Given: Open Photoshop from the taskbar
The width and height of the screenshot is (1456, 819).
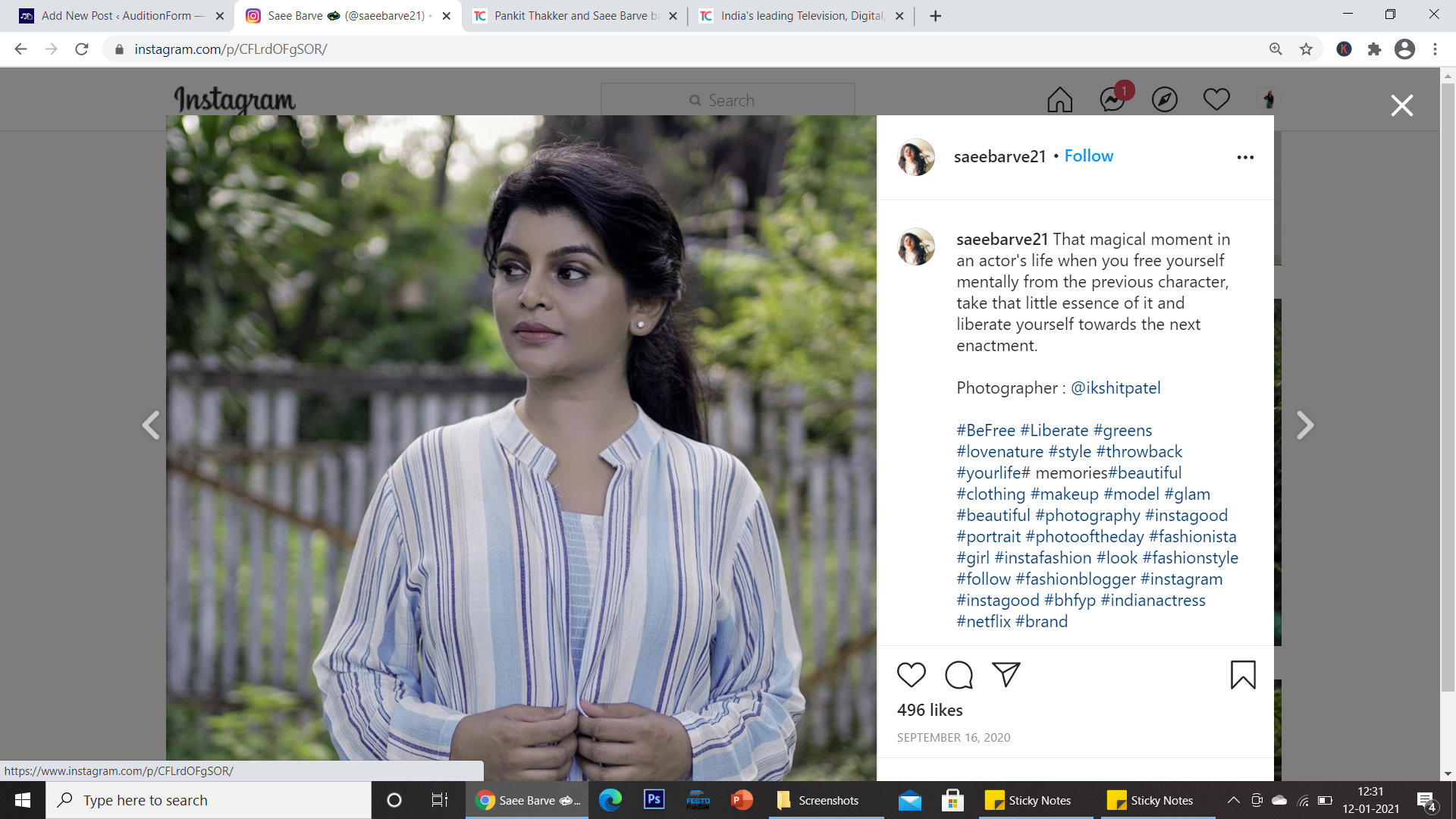Looking at the screenshot, I should tap(654, 799).
